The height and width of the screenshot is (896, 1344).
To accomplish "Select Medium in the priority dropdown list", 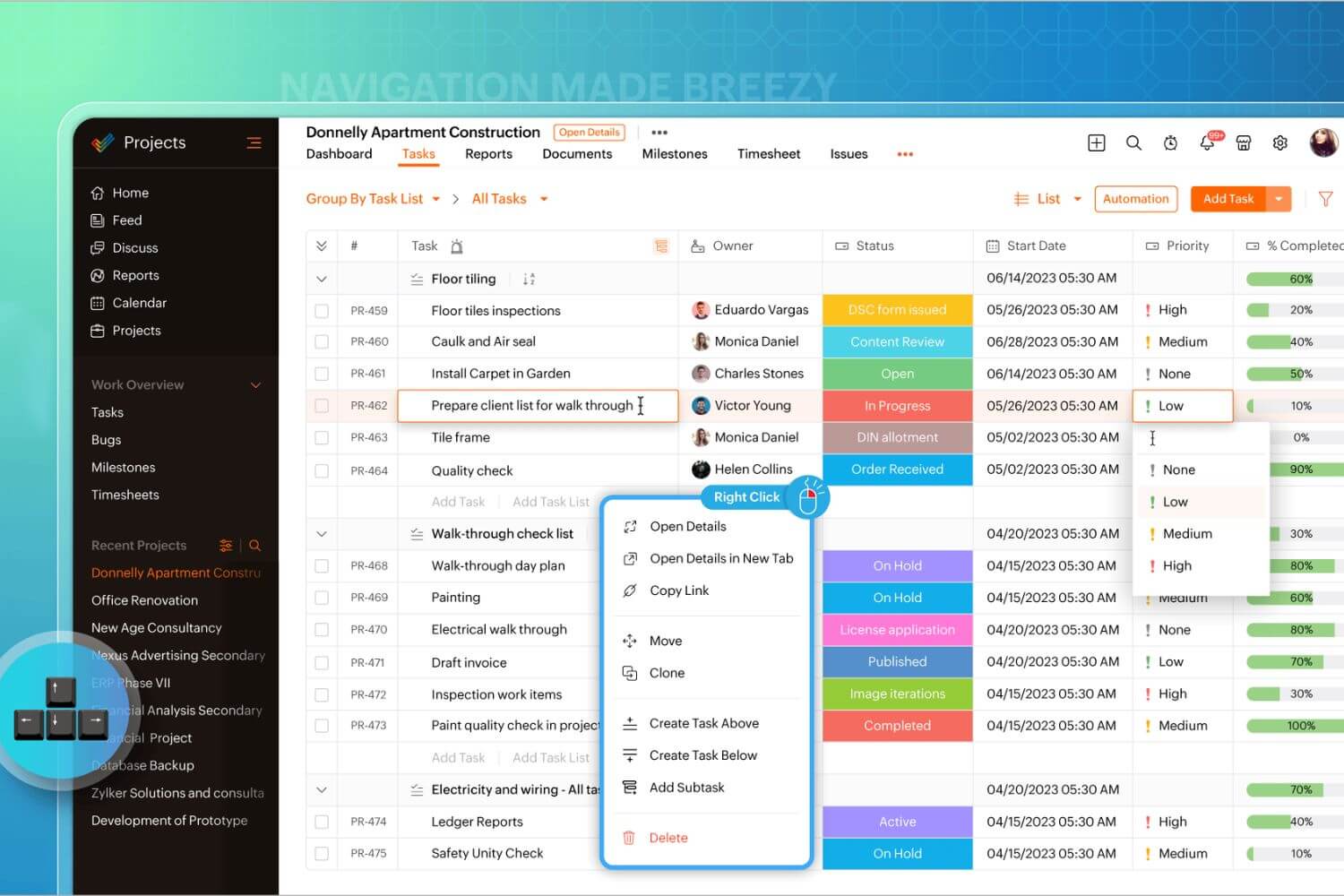I will point(1201,534).
